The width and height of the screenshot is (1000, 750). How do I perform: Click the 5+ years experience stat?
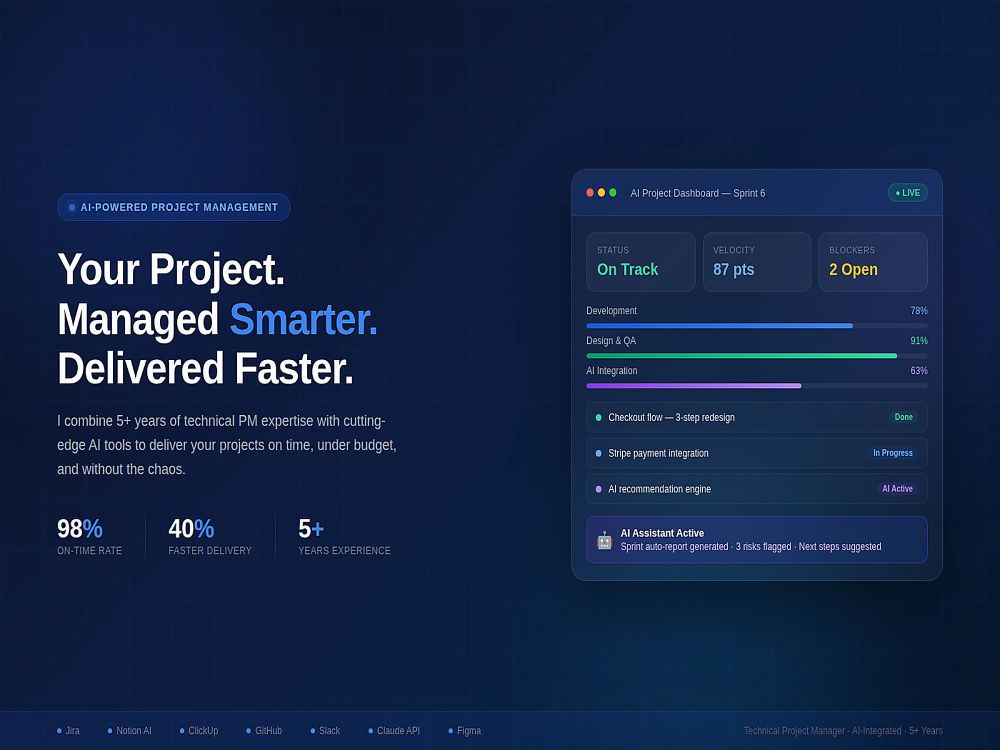[344, 536]
